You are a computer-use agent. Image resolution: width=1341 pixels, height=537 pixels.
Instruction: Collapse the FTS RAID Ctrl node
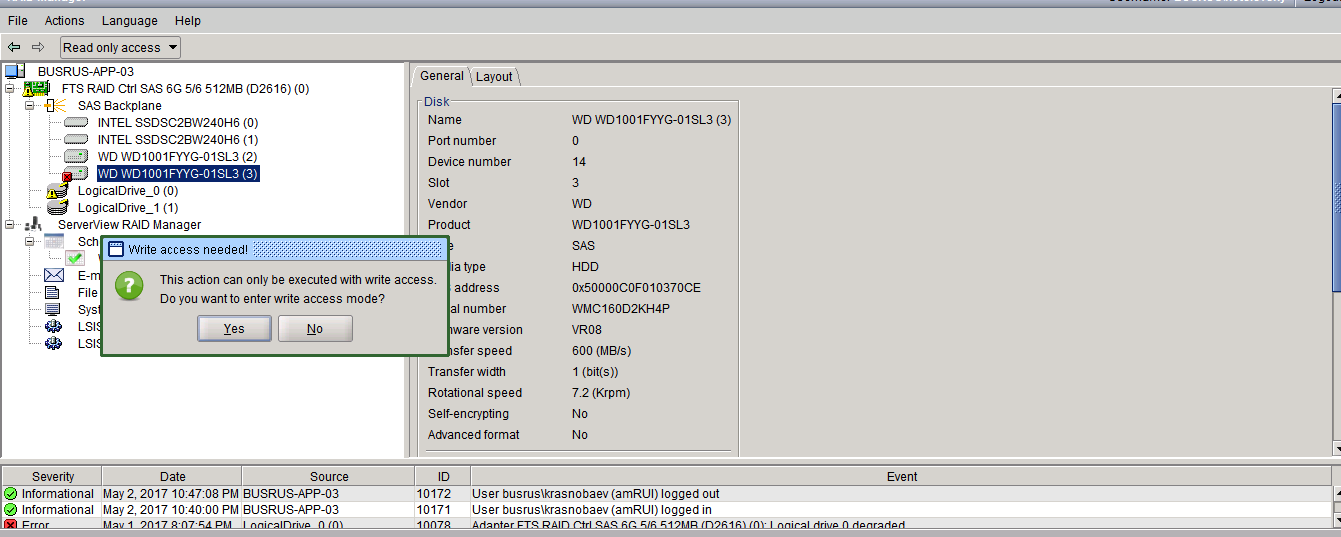tap(10, 89)
